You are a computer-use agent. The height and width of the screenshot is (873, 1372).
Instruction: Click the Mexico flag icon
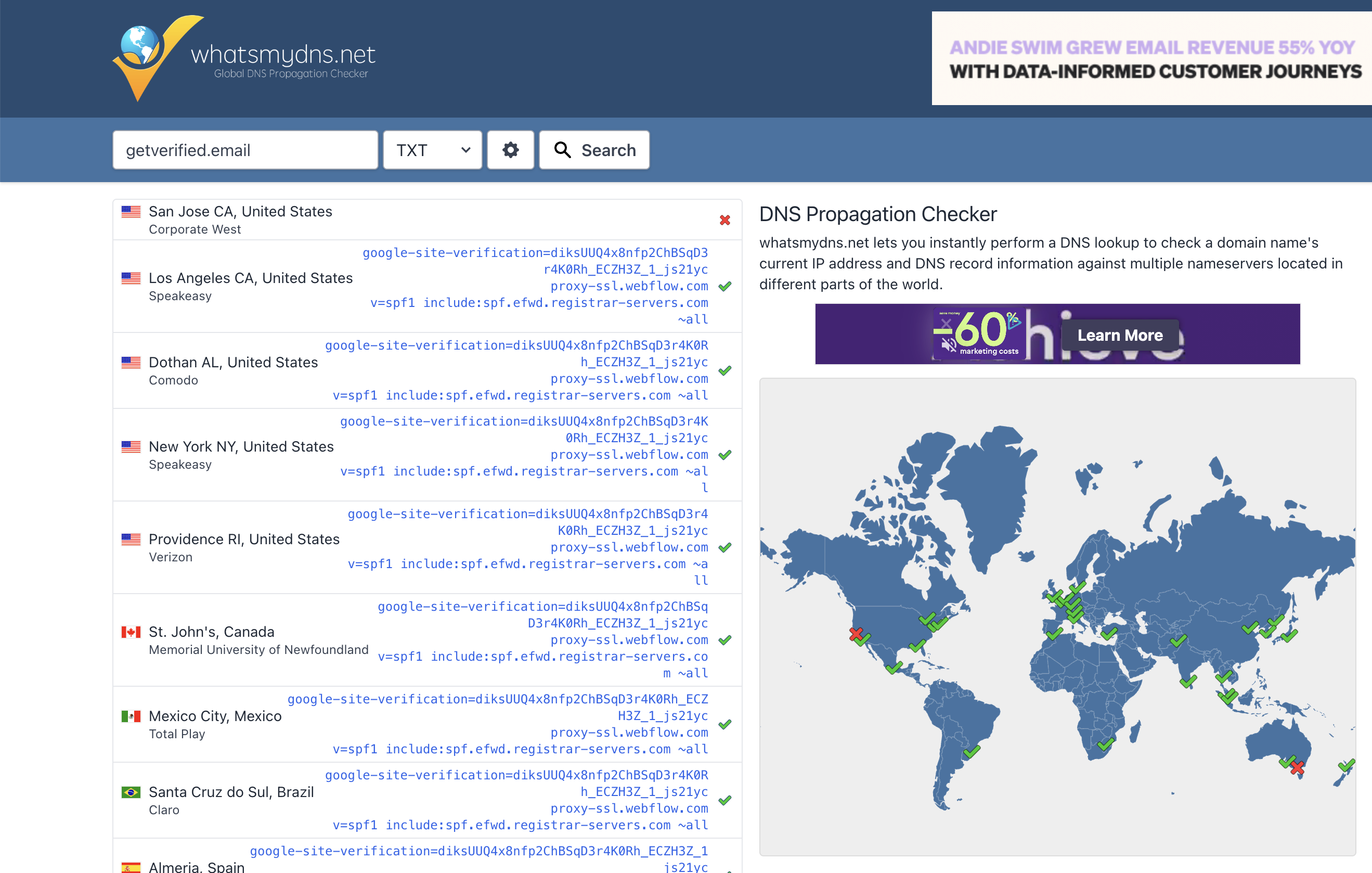[131, 716]
